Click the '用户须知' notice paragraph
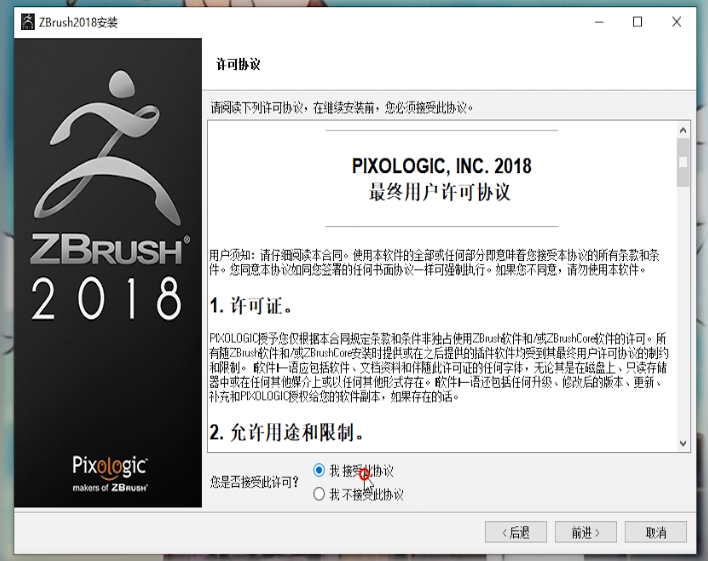708x561 pixels. (x=434, y=262)
